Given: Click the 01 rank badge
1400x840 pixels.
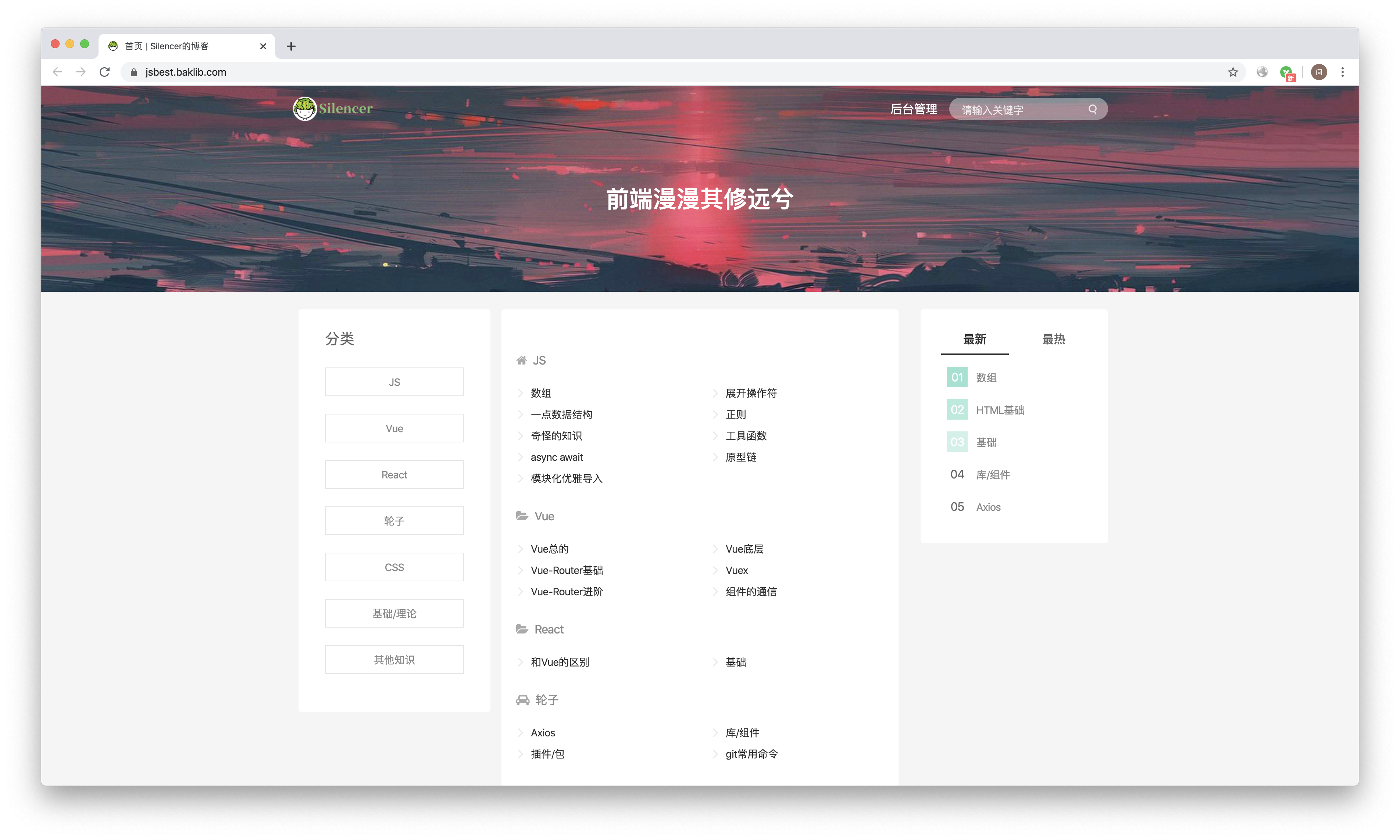Looking at the screenshot, I should point(957,377).
